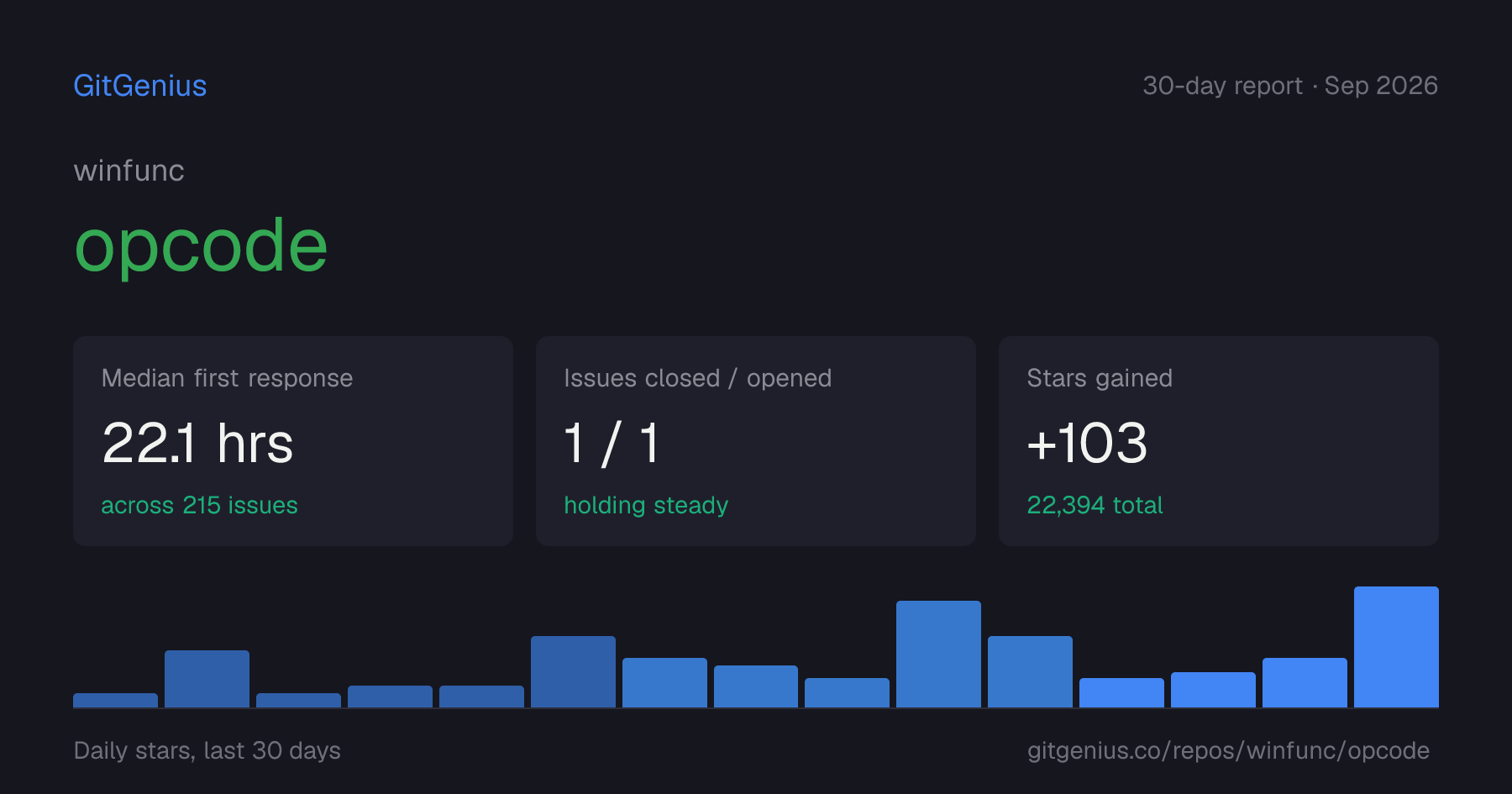This screenshot has width=1512, height=794.
Task: Open the opcode repository title
Action: (x=201, y=247)
